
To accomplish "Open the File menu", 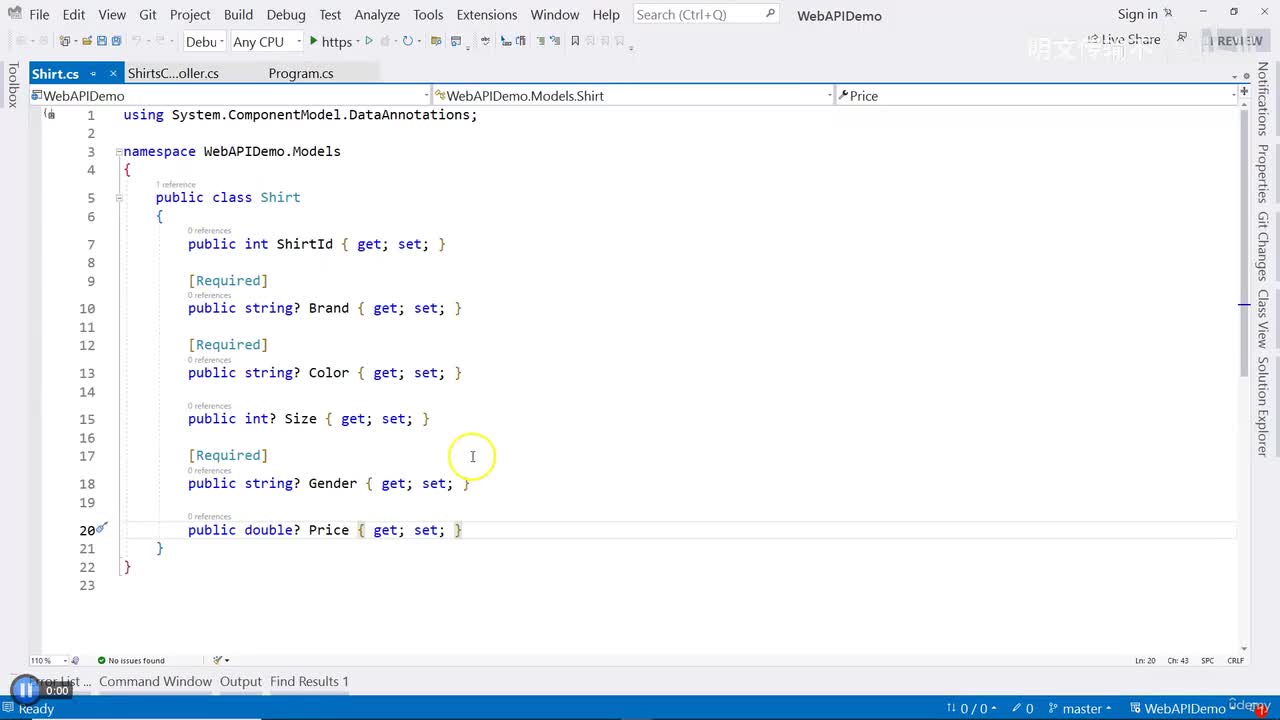I will tap(39, 15).
